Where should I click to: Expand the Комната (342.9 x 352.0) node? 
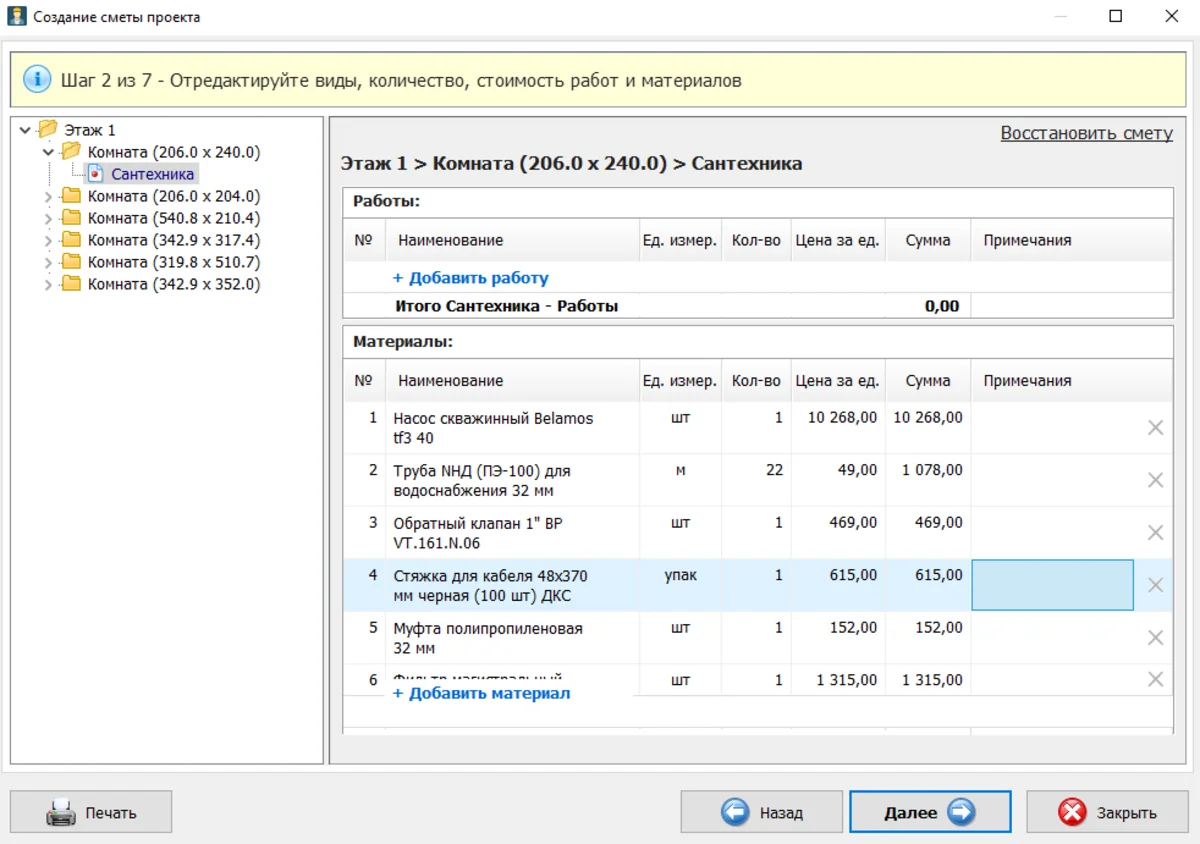[x=48, y=284]
